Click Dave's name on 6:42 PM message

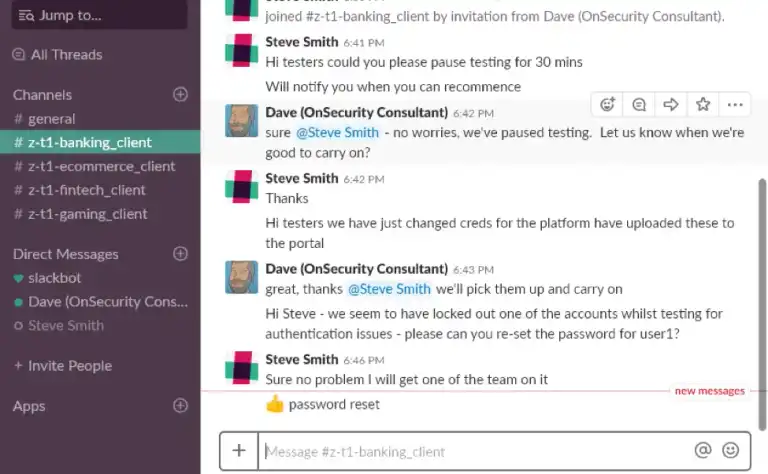[357, 113]
